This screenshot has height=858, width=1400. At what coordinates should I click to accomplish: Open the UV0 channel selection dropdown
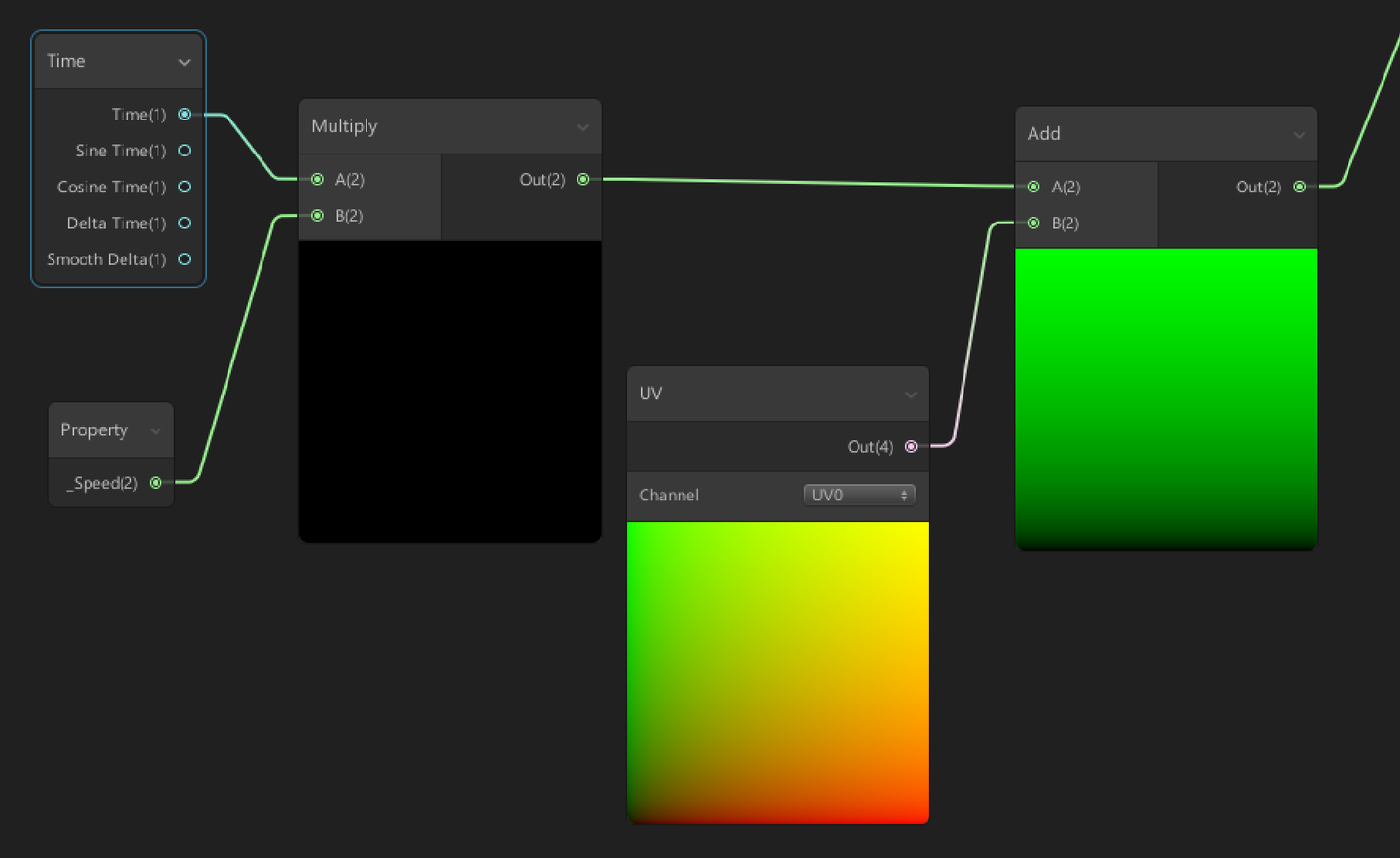[858, 495]
